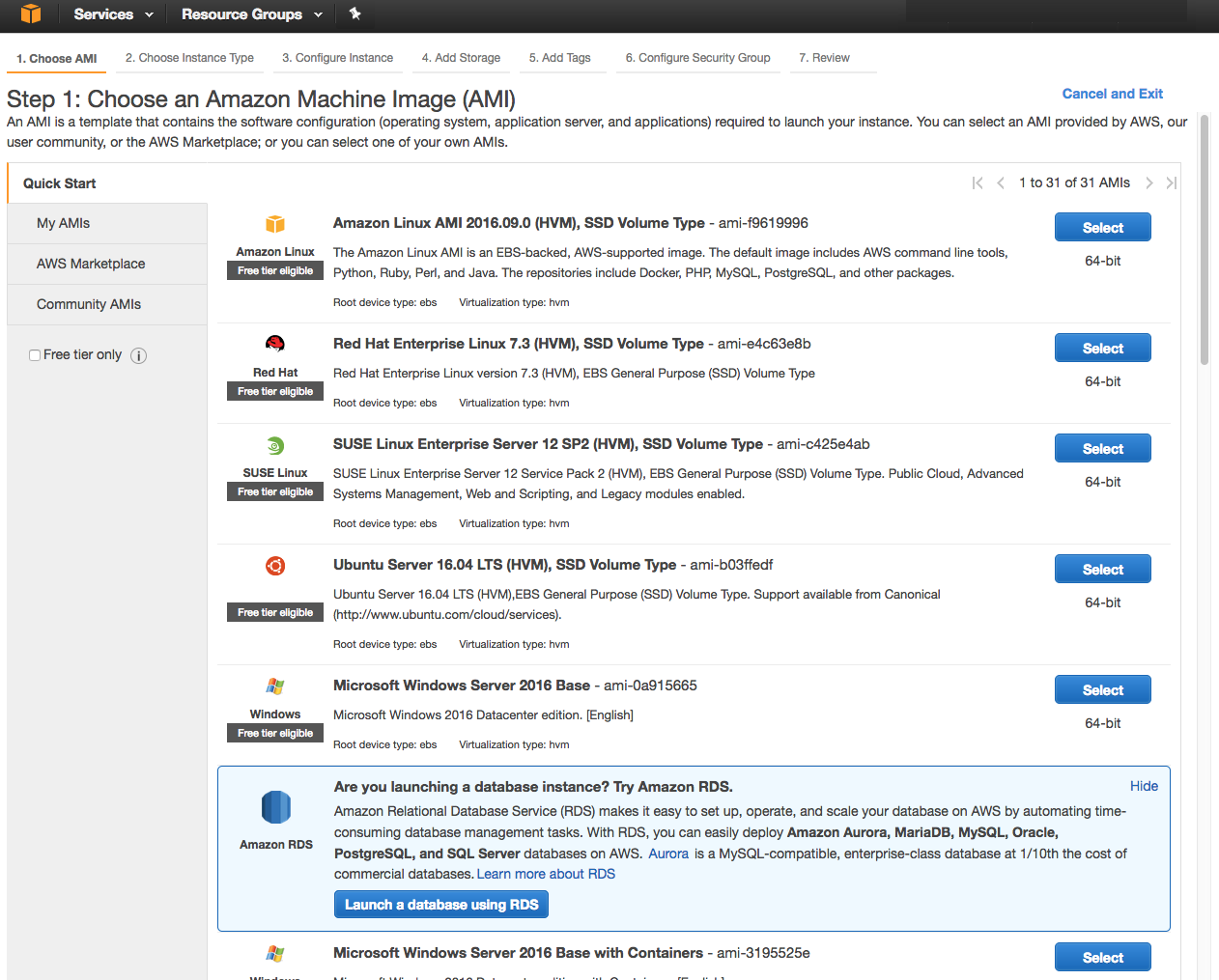Click the Windows icon for Containers AMI
Image resolution: width=1219 pixels, height=980 pixels.
point(275,954)
